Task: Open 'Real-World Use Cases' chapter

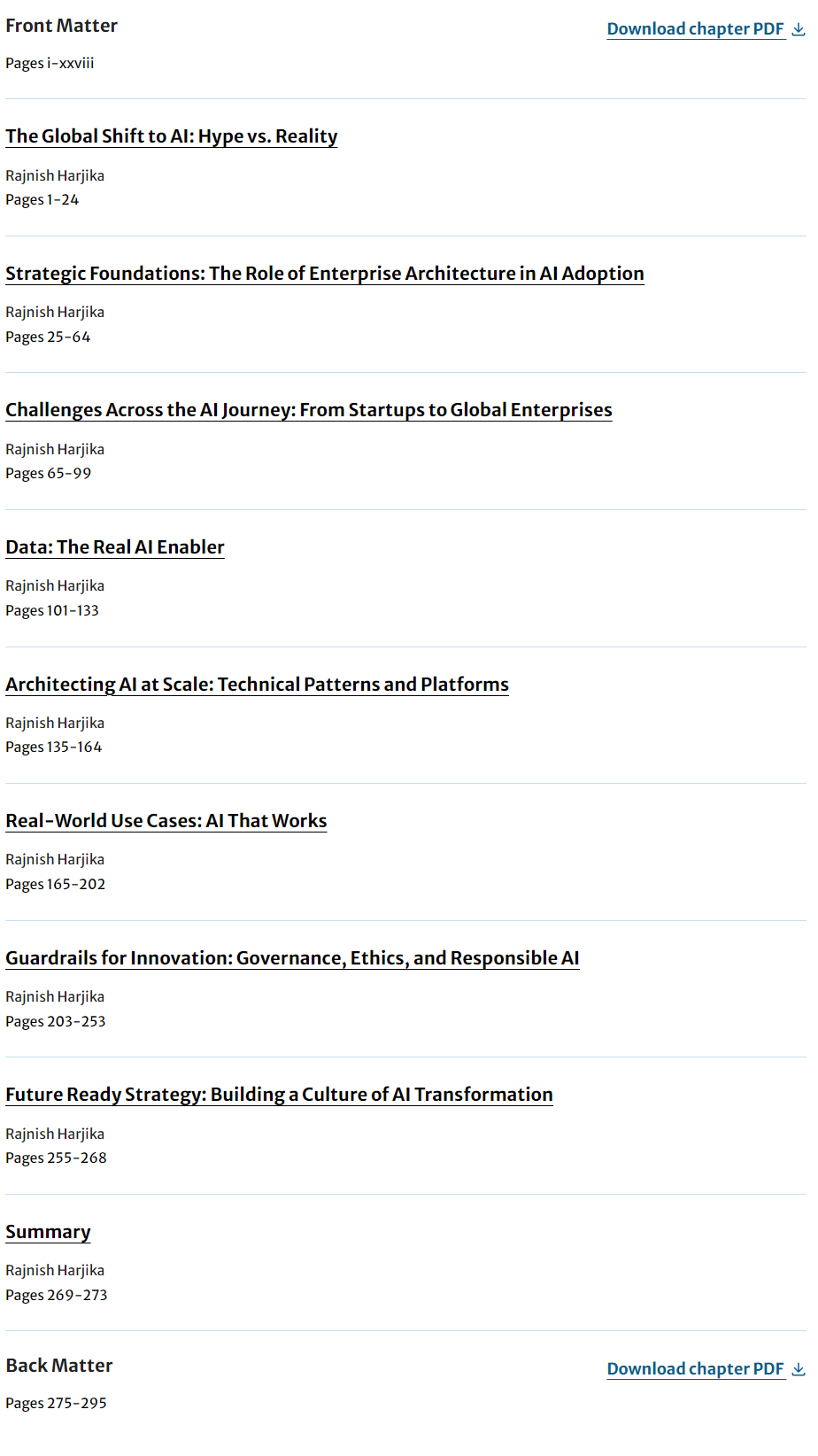Action: (166, 821)
